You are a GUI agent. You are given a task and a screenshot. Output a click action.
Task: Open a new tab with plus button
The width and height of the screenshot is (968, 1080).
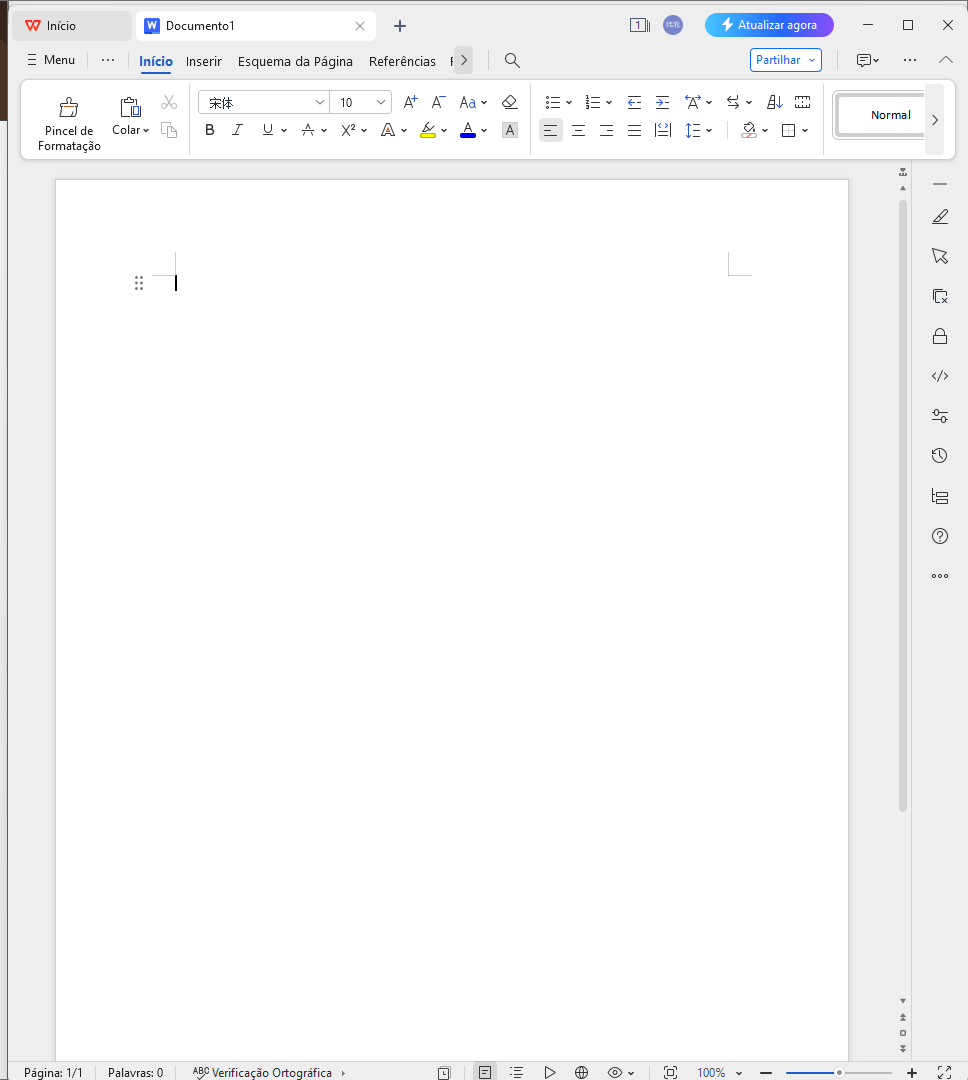[400, 26]
